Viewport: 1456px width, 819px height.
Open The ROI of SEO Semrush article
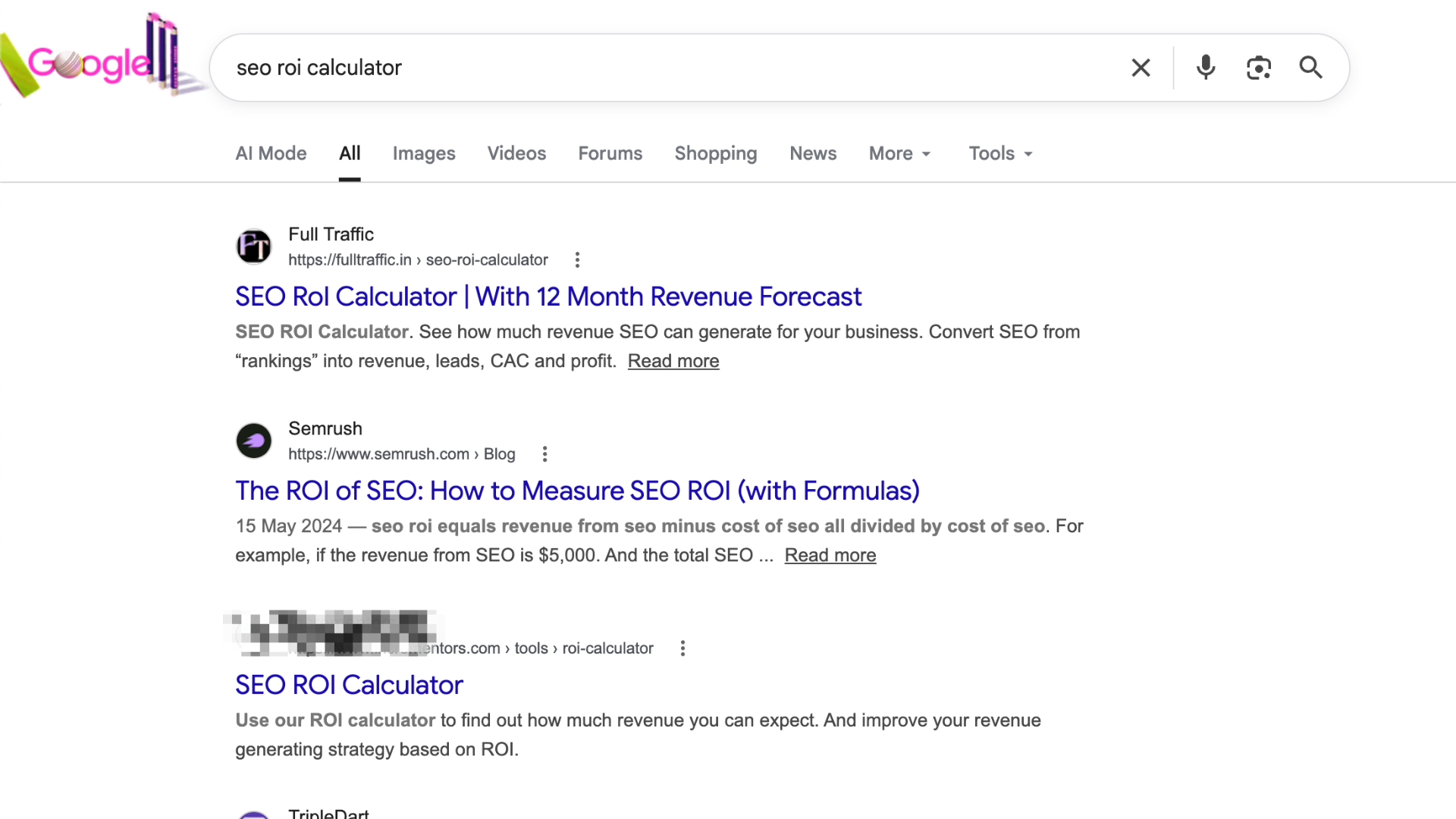pyautogui.click(x=577, y=491)
